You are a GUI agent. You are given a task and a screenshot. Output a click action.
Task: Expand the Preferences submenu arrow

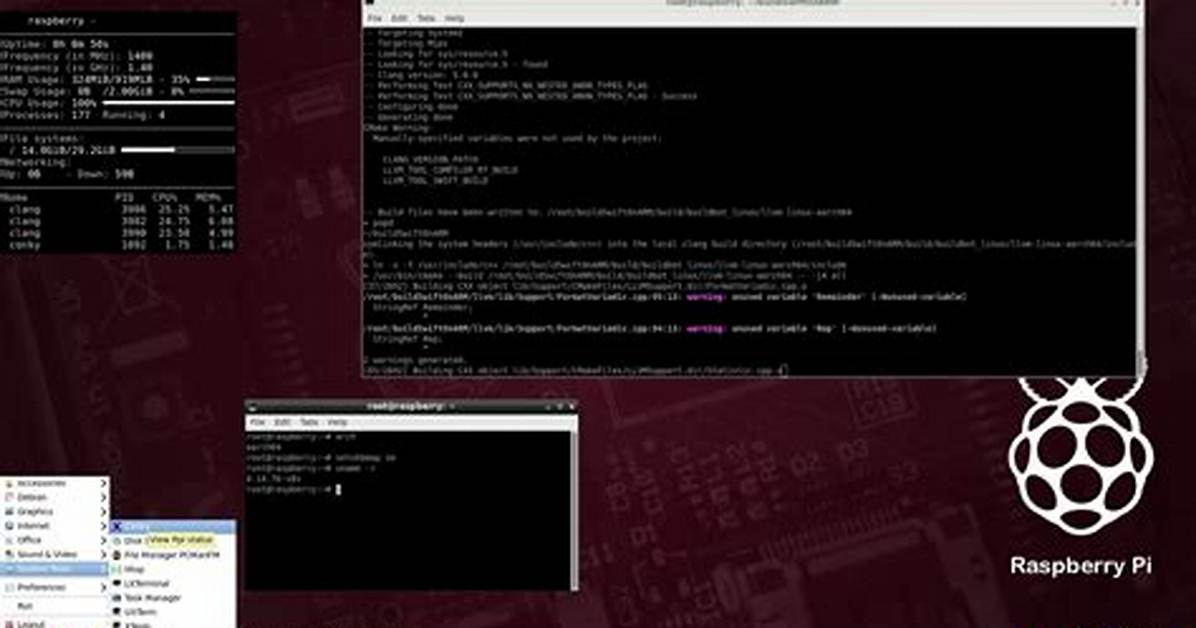tap(104, 588)
